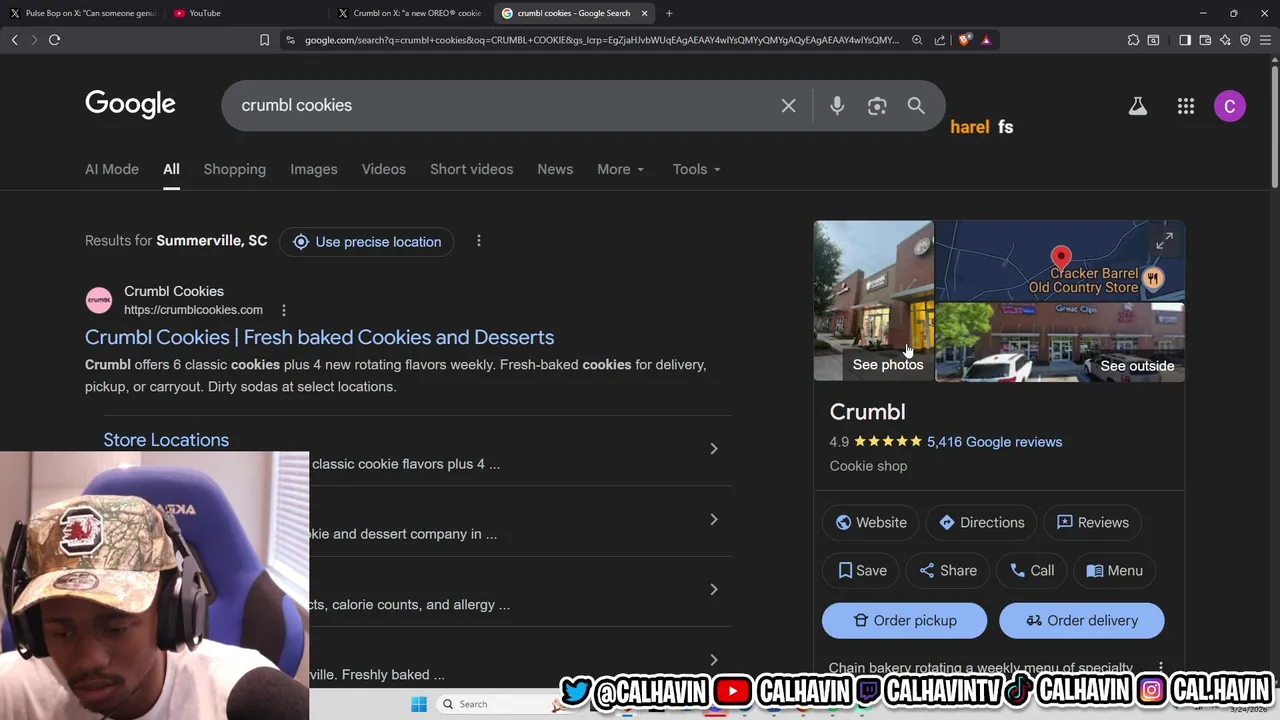This screenshot has height=720, width=1280.
Task: Open Crumbl Cookies Fresh baked Cookies link
Action: 319,337
